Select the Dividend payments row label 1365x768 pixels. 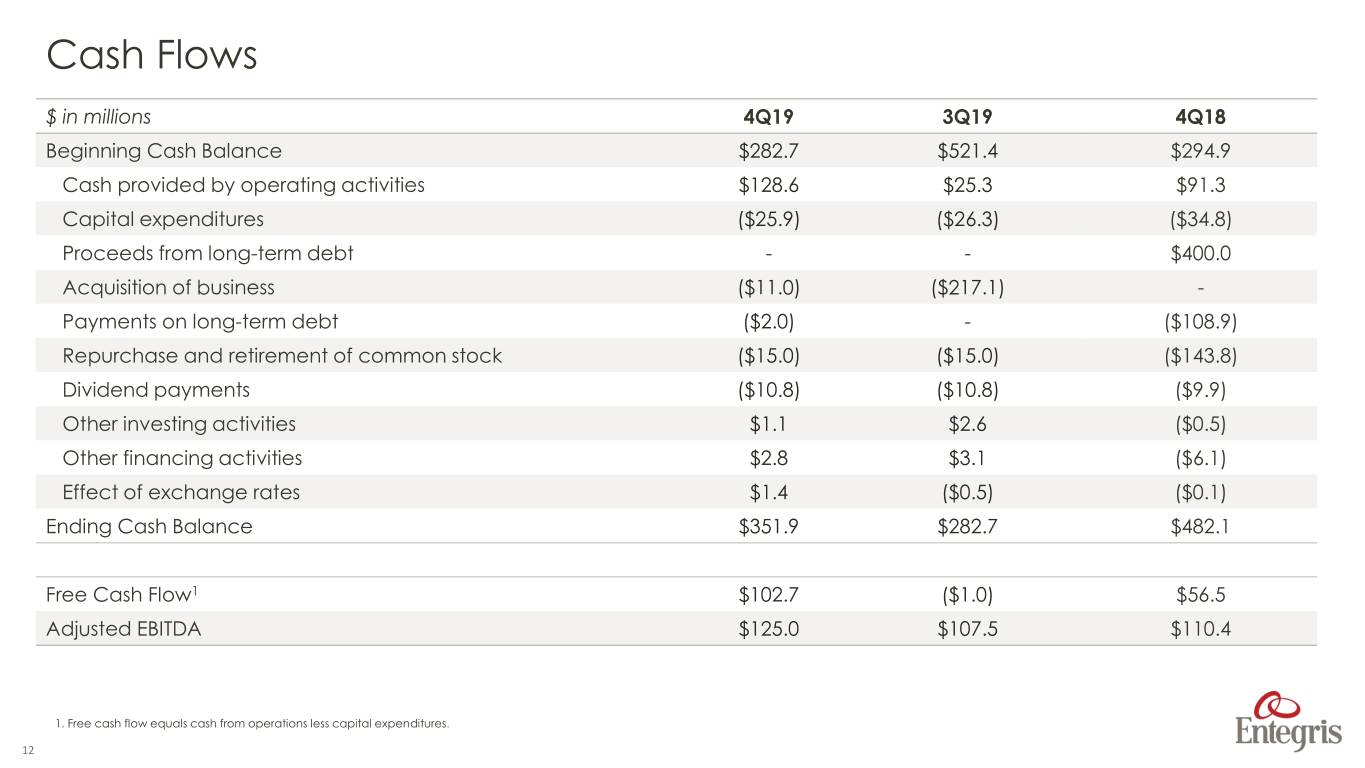(x=156, y=390)
